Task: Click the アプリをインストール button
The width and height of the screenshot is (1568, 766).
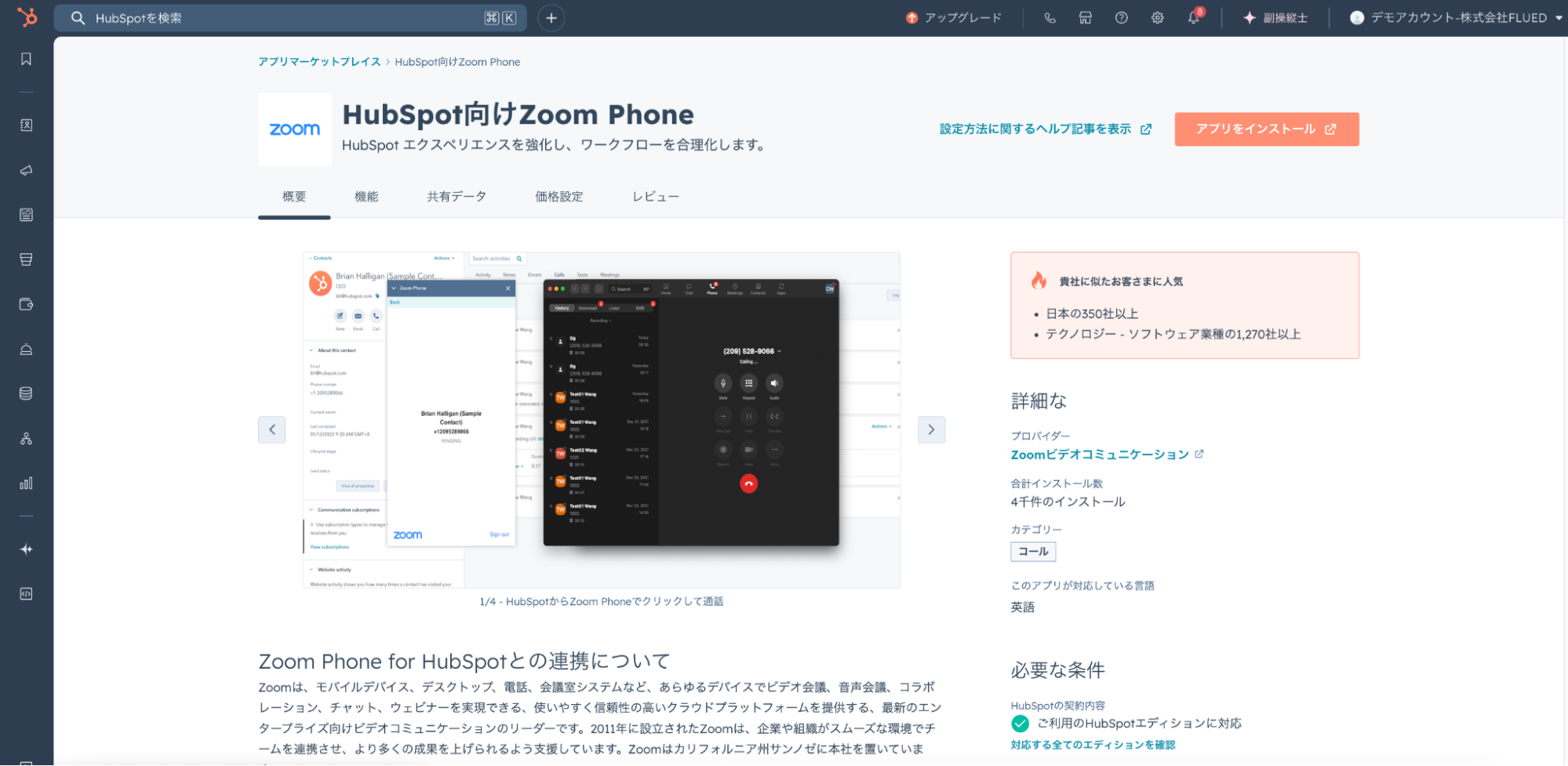Action: tap(1267, 129)
